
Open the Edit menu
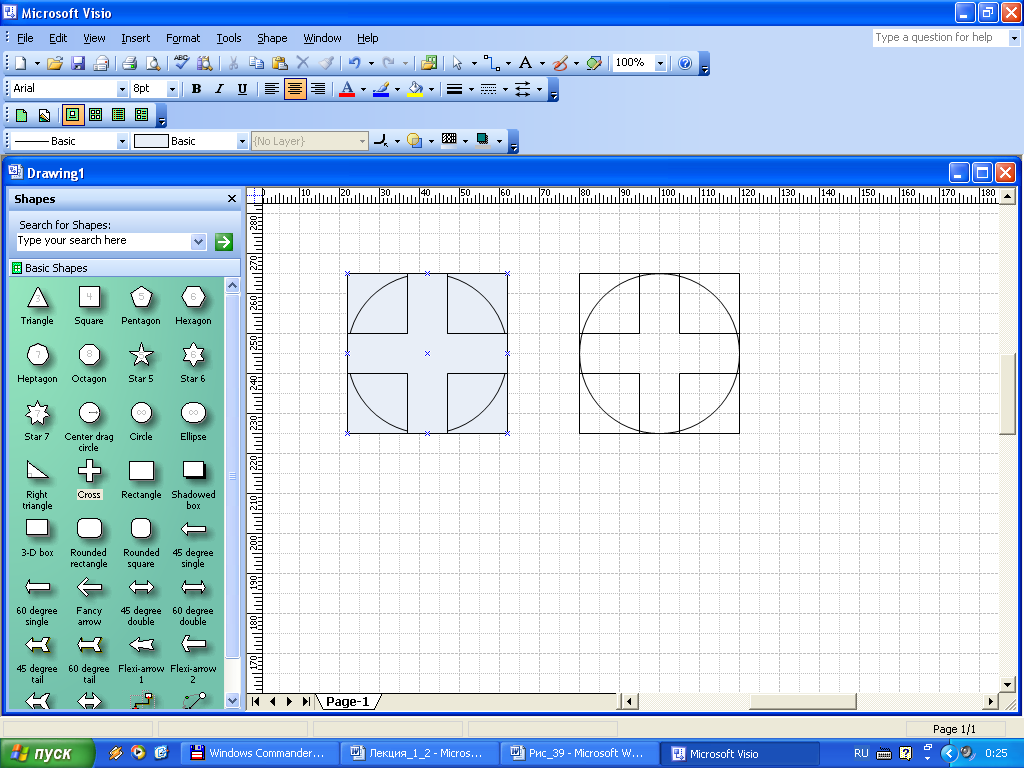58,38
